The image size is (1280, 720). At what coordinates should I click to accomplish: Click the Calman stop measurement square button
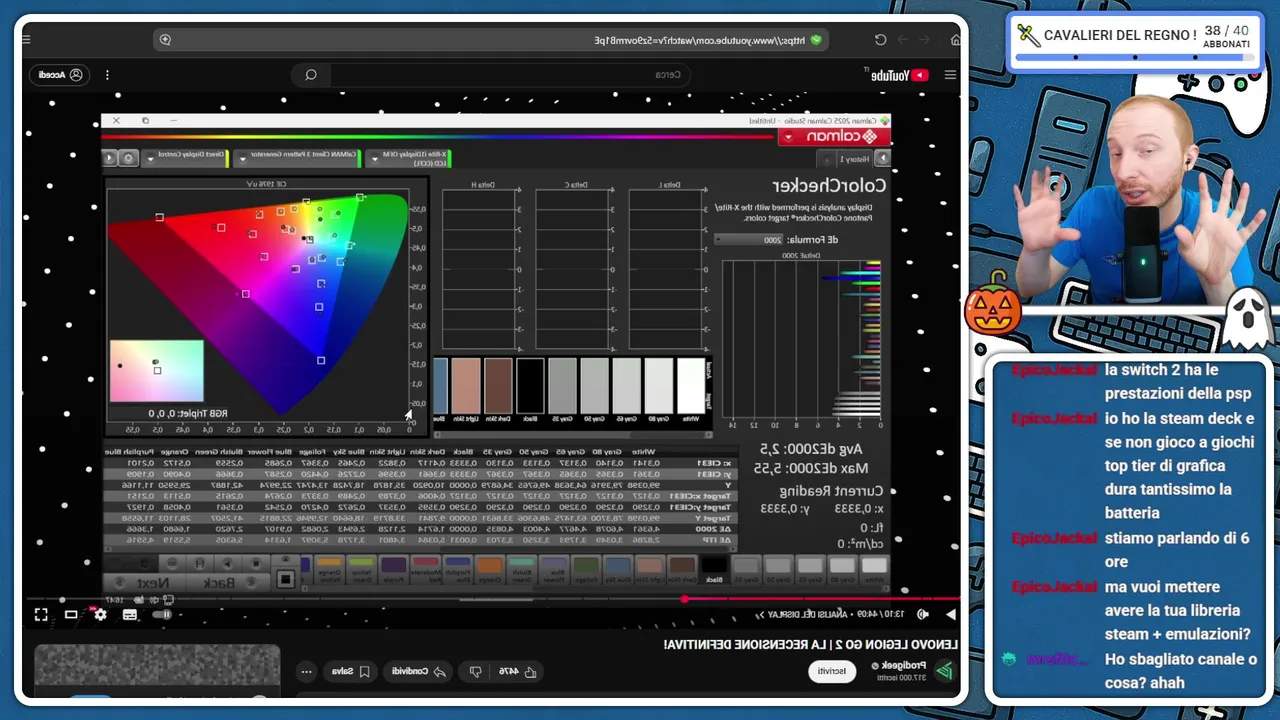click(286, 579)
